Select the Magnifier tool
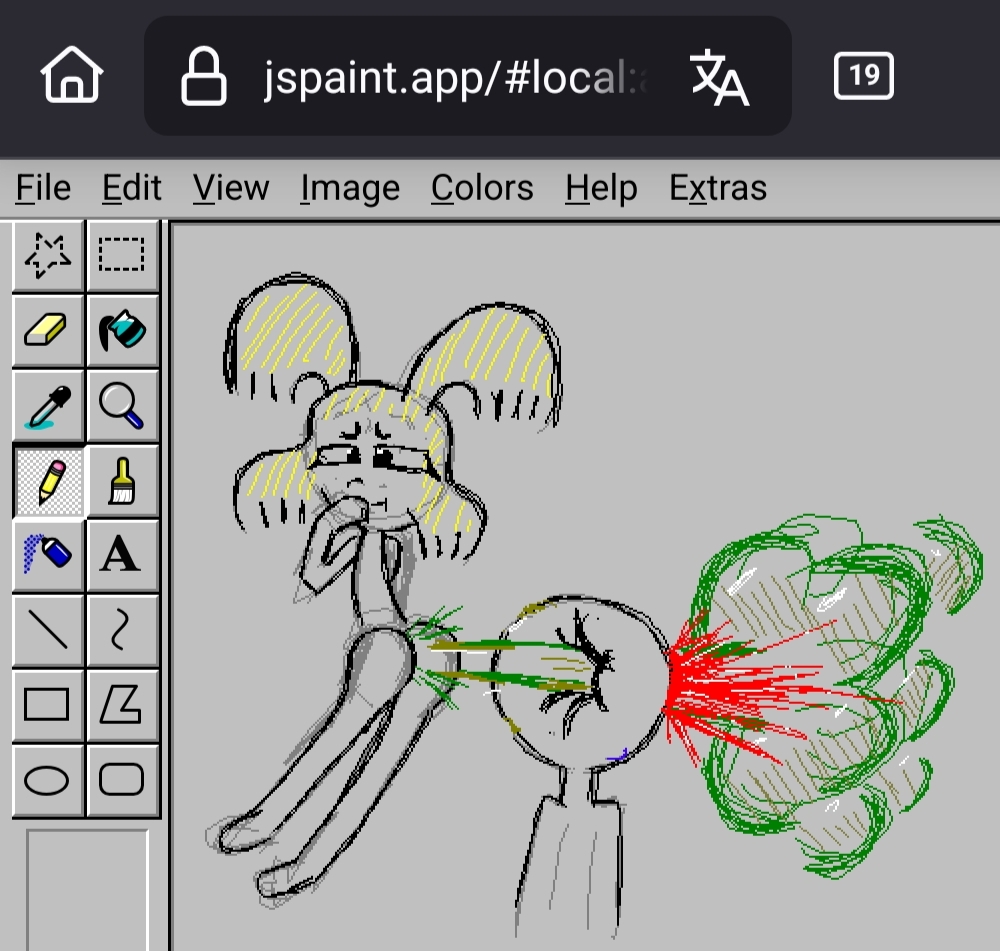Screen dimensions: 1000x951 [x=122, y=405]
